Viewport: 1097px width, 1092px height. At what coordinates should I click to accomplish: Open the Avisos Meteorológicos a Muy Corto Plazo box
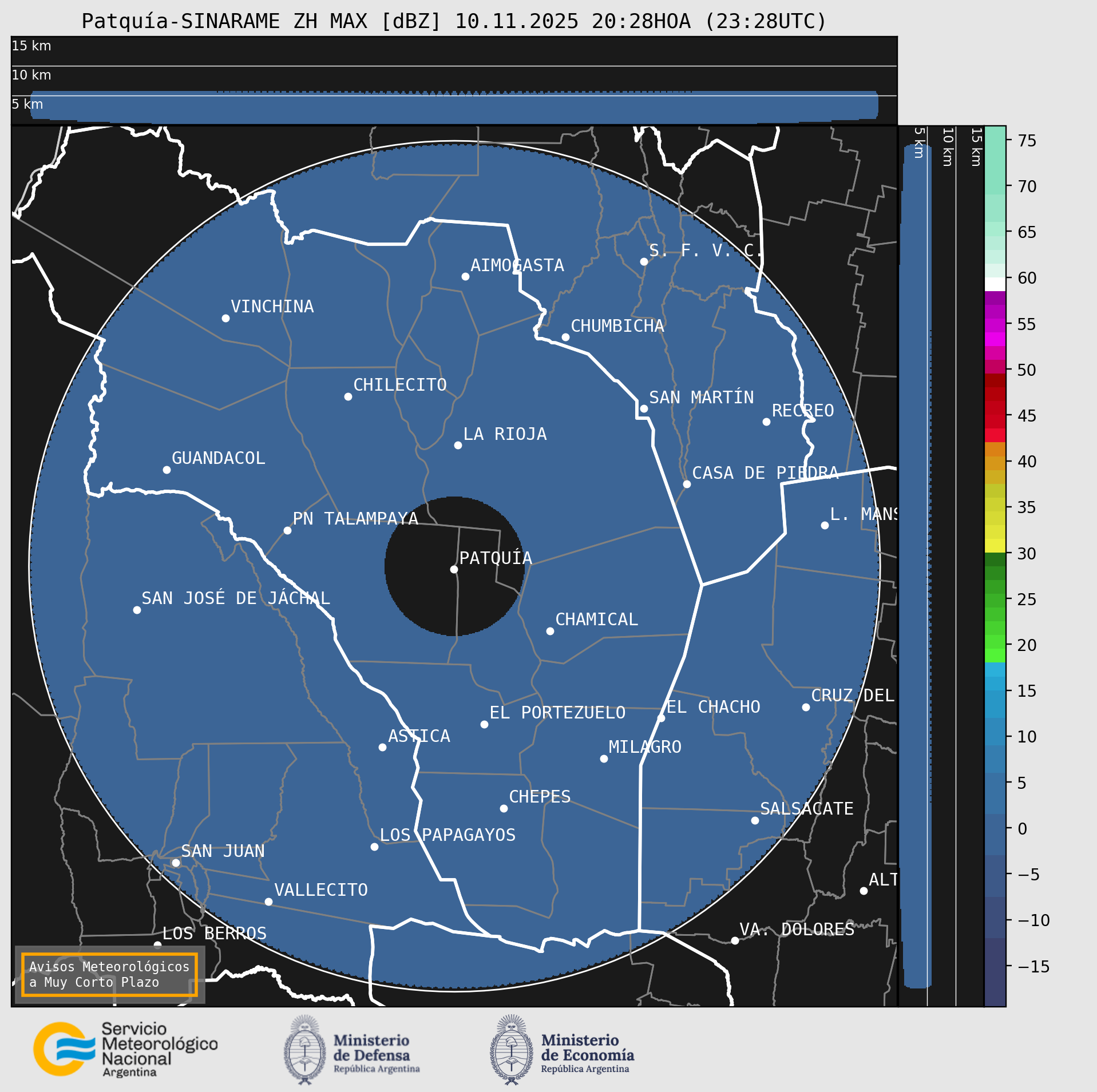click(109, 975)
